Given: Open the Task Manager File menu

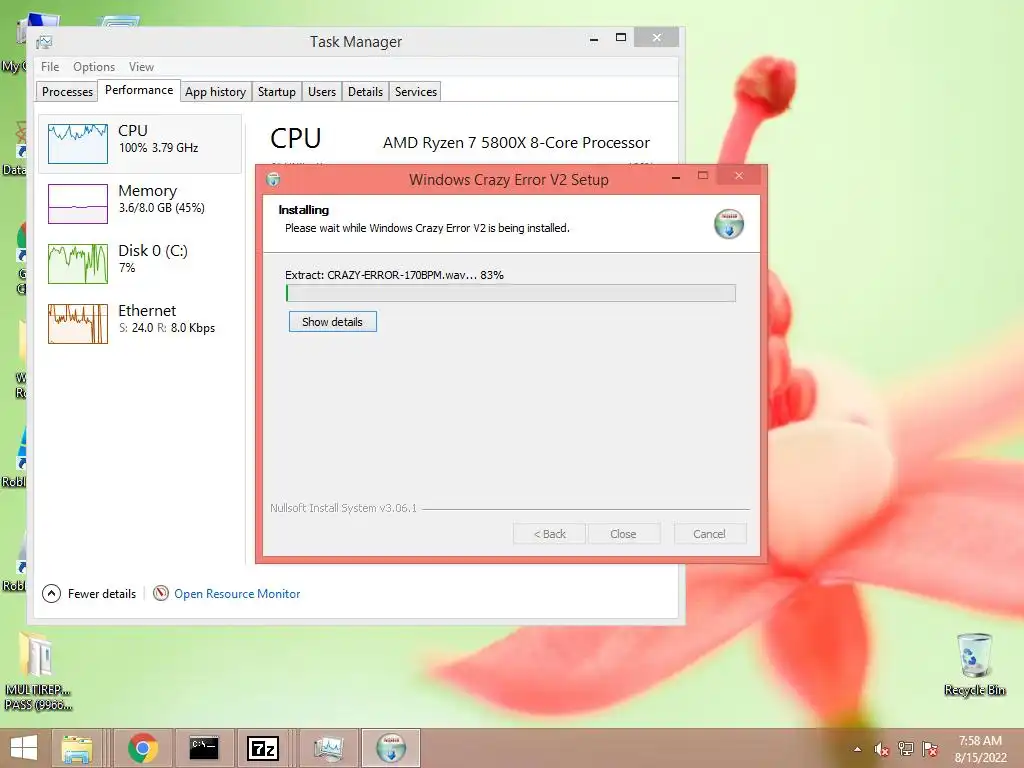Looking at the screenshot, I should [x=50, y=67].
